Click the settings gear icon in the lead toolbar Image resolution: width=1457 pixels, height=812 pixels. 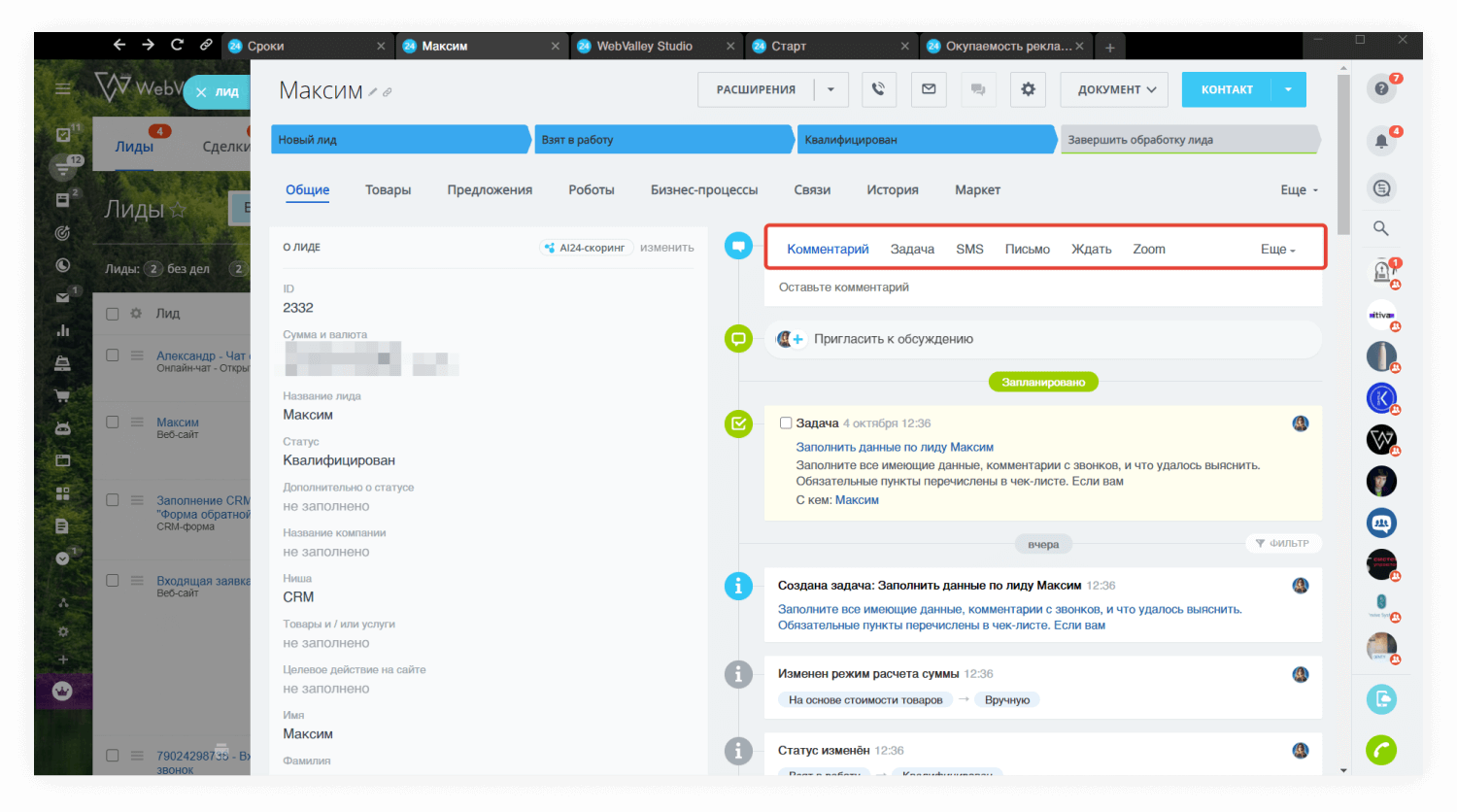[x=1028, y=89]
